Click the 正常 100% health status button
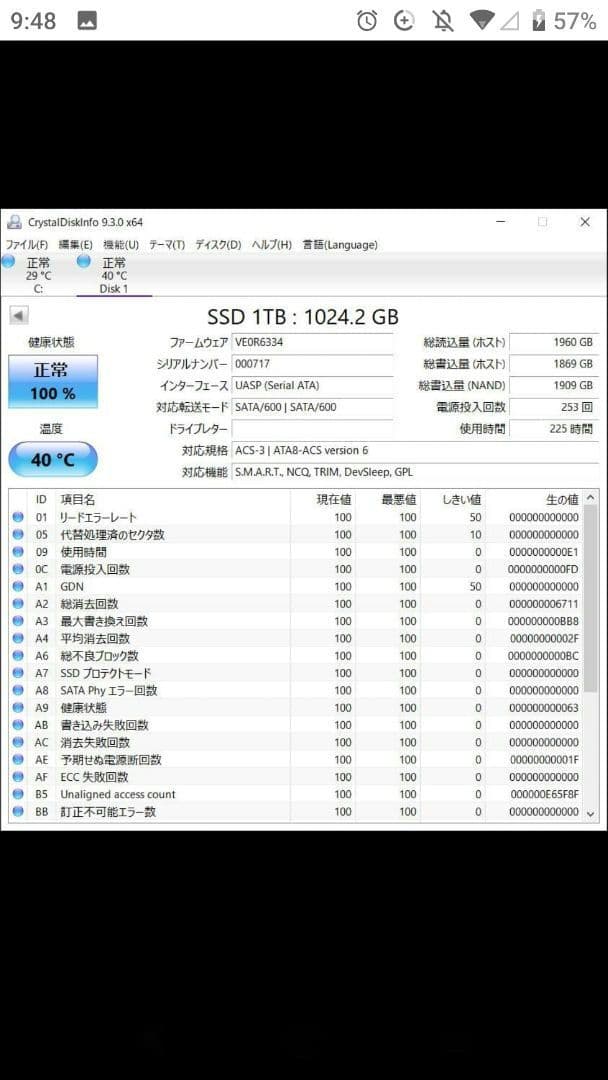This screenshot has width=608, height=1080. coord(53,382)
